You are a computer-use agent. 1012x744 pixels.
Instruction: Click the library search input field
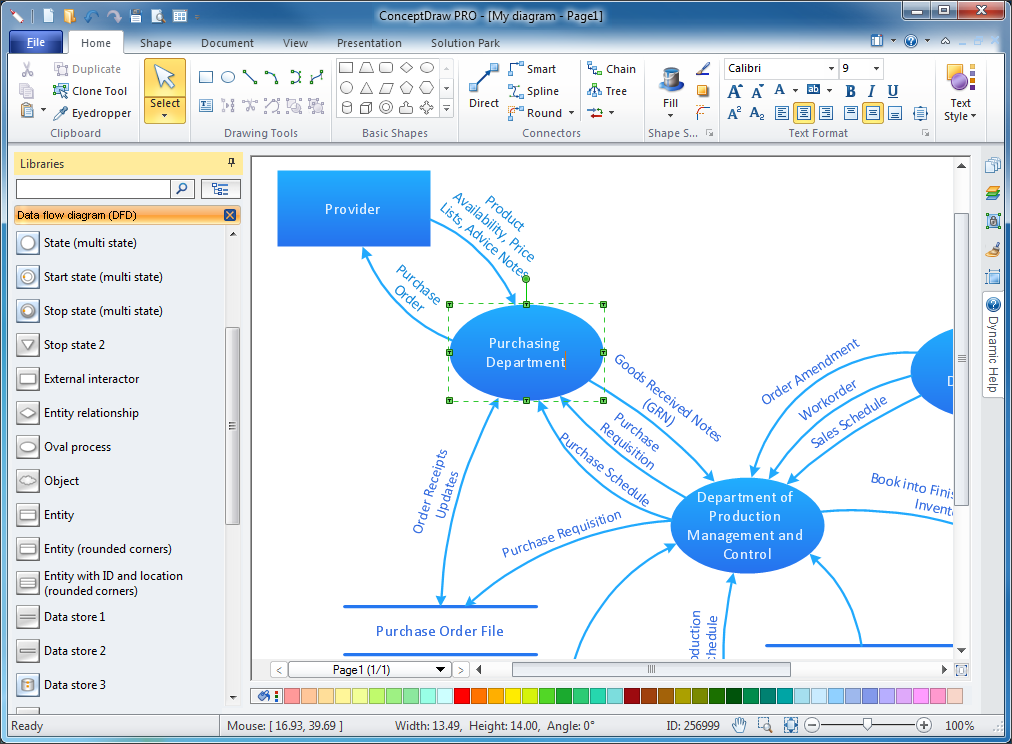tap(93, 188)
